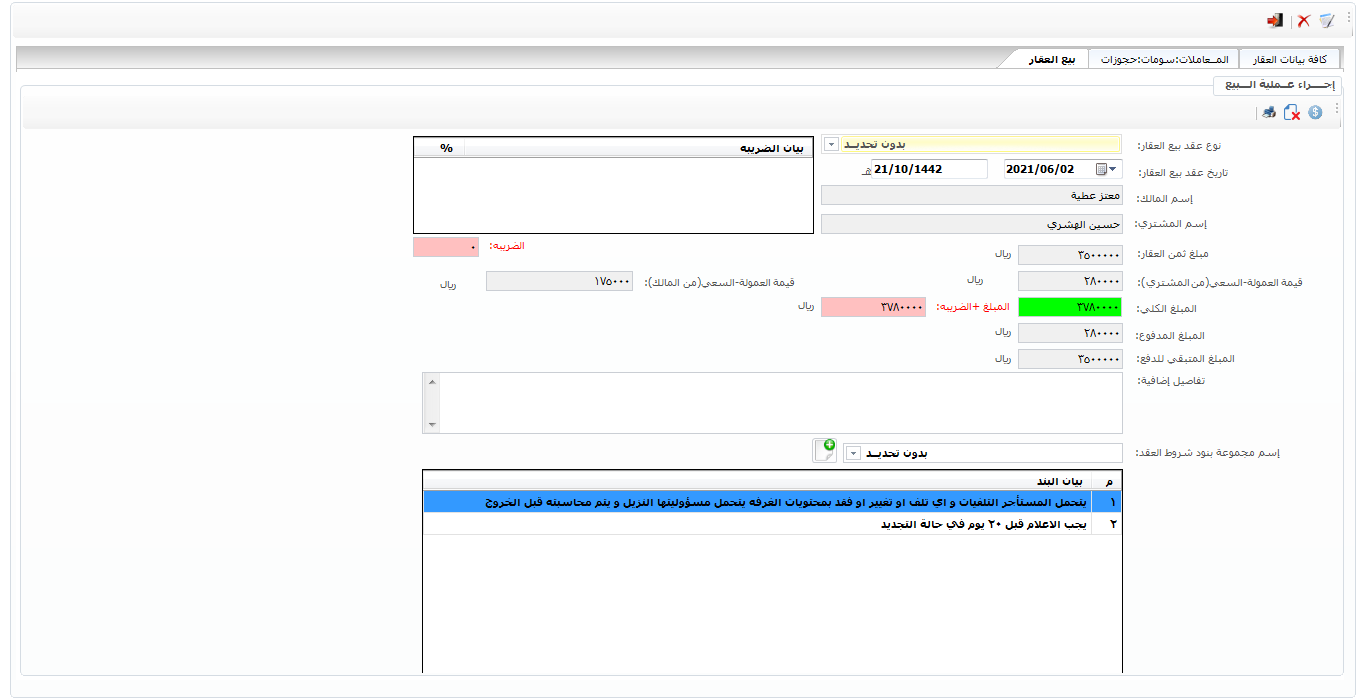This screenshot has width=1362, height=700.
Task: Open the المعاملات:سومات:حجوزات tab
Action: [x=1163, y=59]
